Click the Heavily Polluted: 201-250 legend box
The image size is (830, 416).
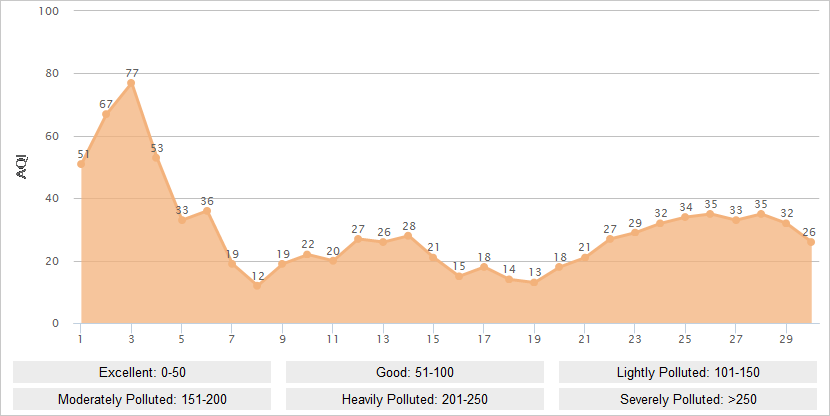(414, 399)
